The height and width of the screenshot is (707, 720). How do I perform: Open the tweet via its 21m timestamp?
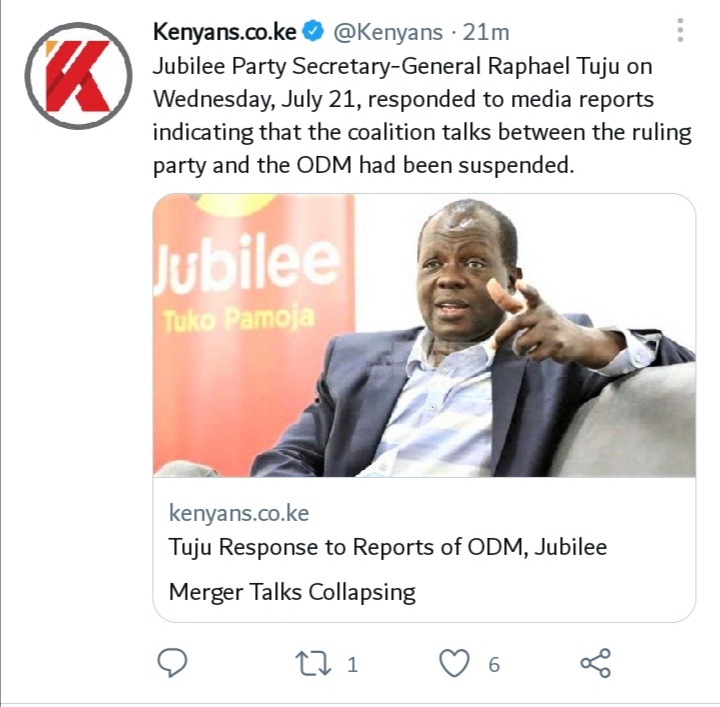[486, 32]
